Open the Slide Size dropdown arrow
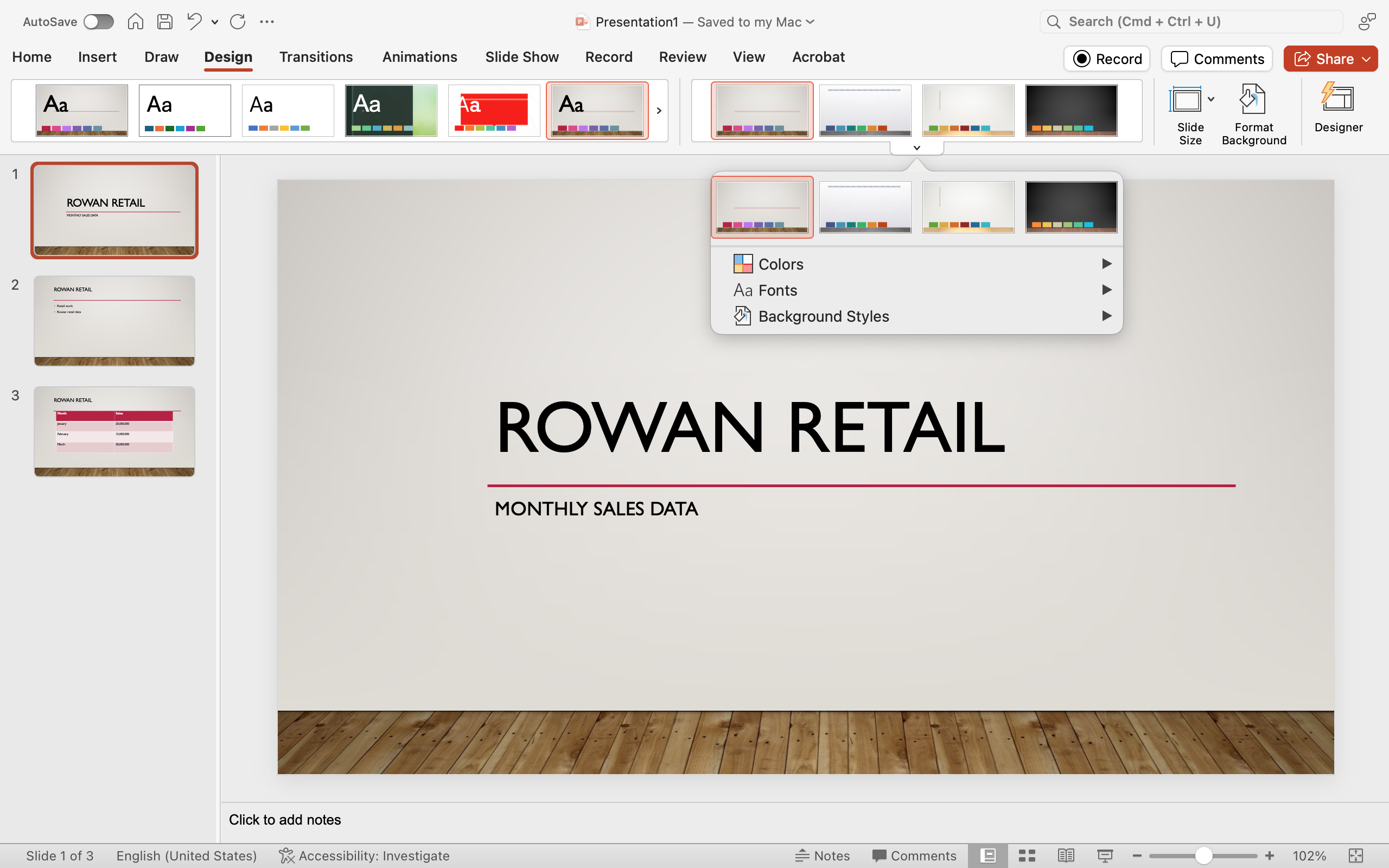This screenshot has width=1389, height=868. pyautogui.click(x=1211, y=99)
